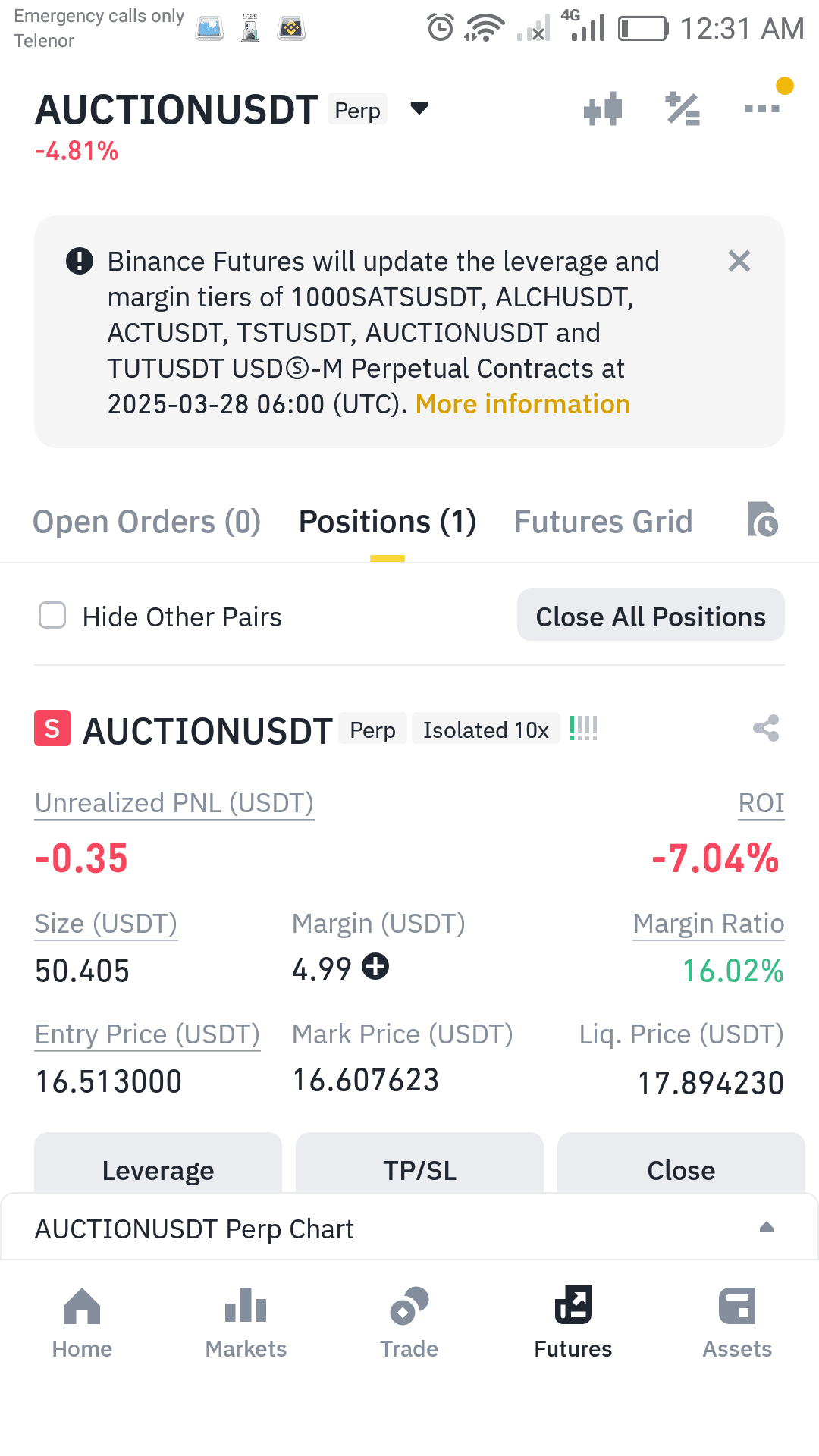
Task: Check the Hide Other Pairs box
Action: [x=52, y=616]
